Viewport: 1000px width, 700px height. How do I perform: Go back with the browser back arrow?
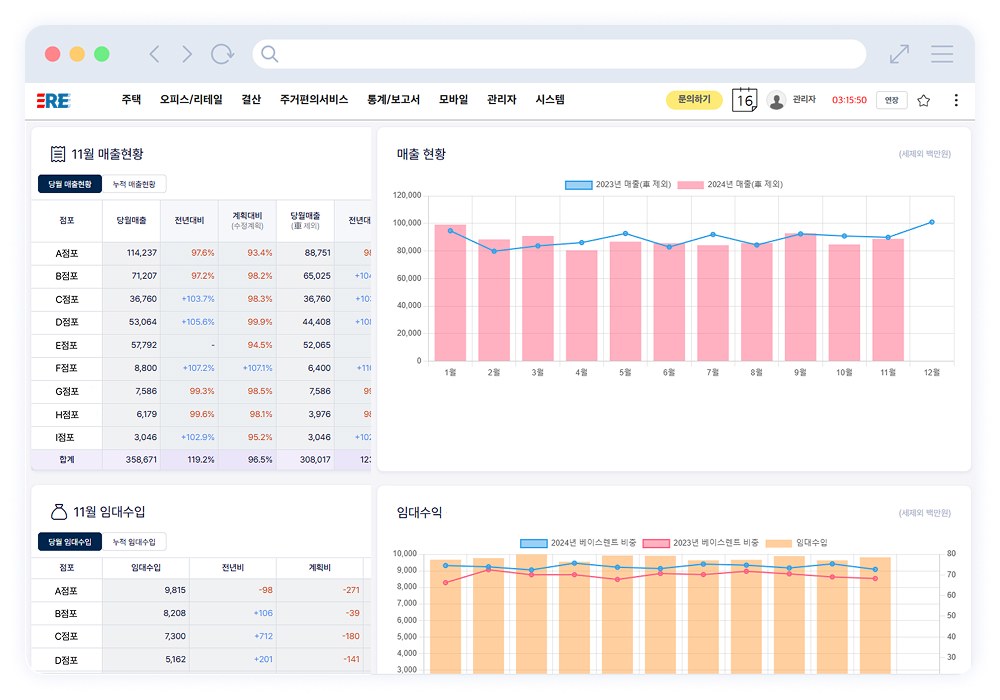[154, 54]
